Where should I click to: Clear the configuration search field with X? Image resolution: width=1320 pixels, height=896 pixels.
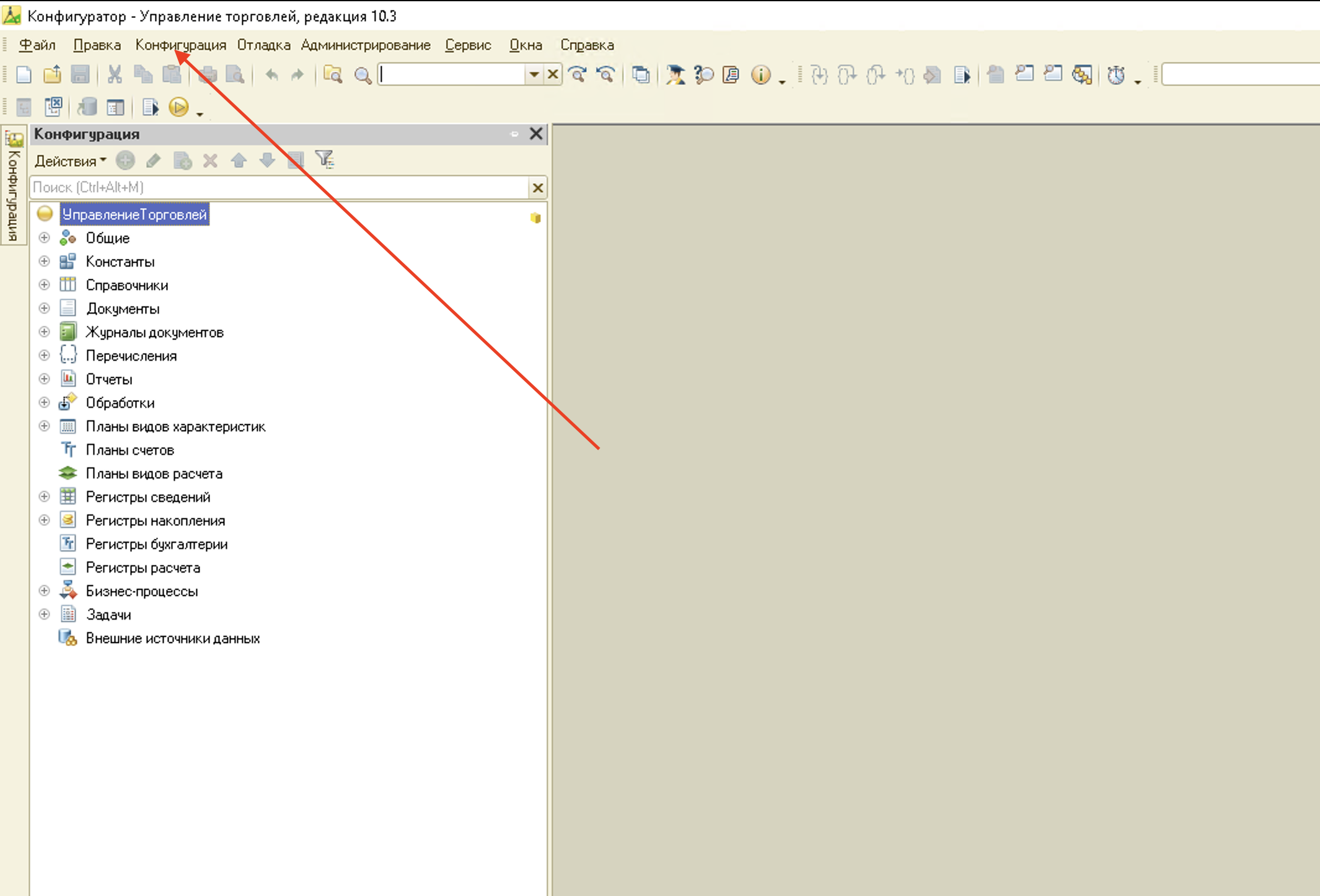pos(537,188)
